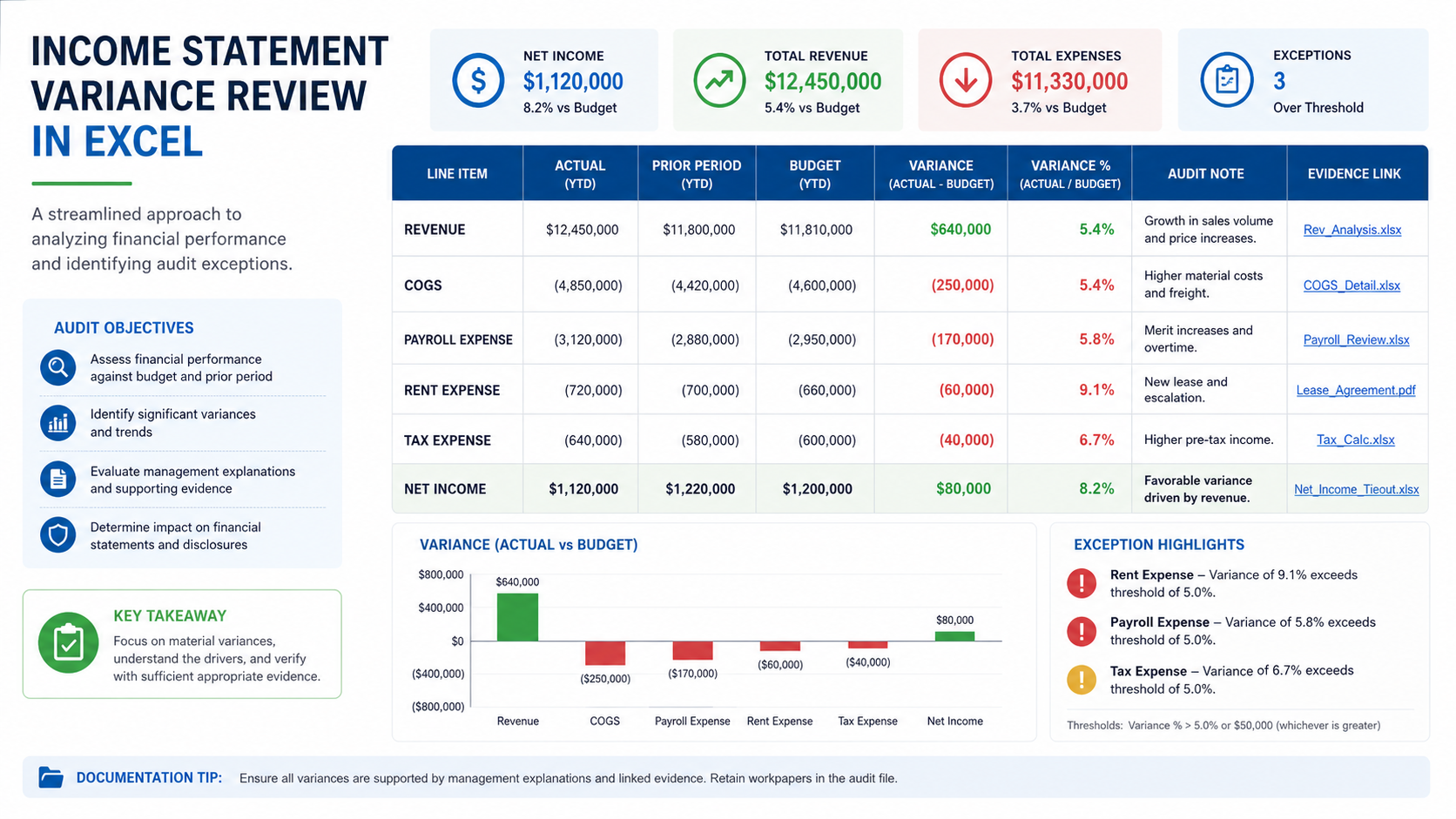Click the yellow alert icon for Tax Expense exception
This screenshot has height=819, width=1456.
point(1082,679)
